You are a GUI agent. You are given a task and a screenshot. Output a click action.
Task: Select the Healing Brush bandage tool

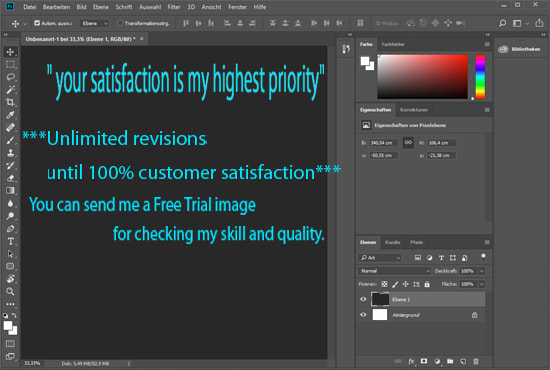(10, 127)
